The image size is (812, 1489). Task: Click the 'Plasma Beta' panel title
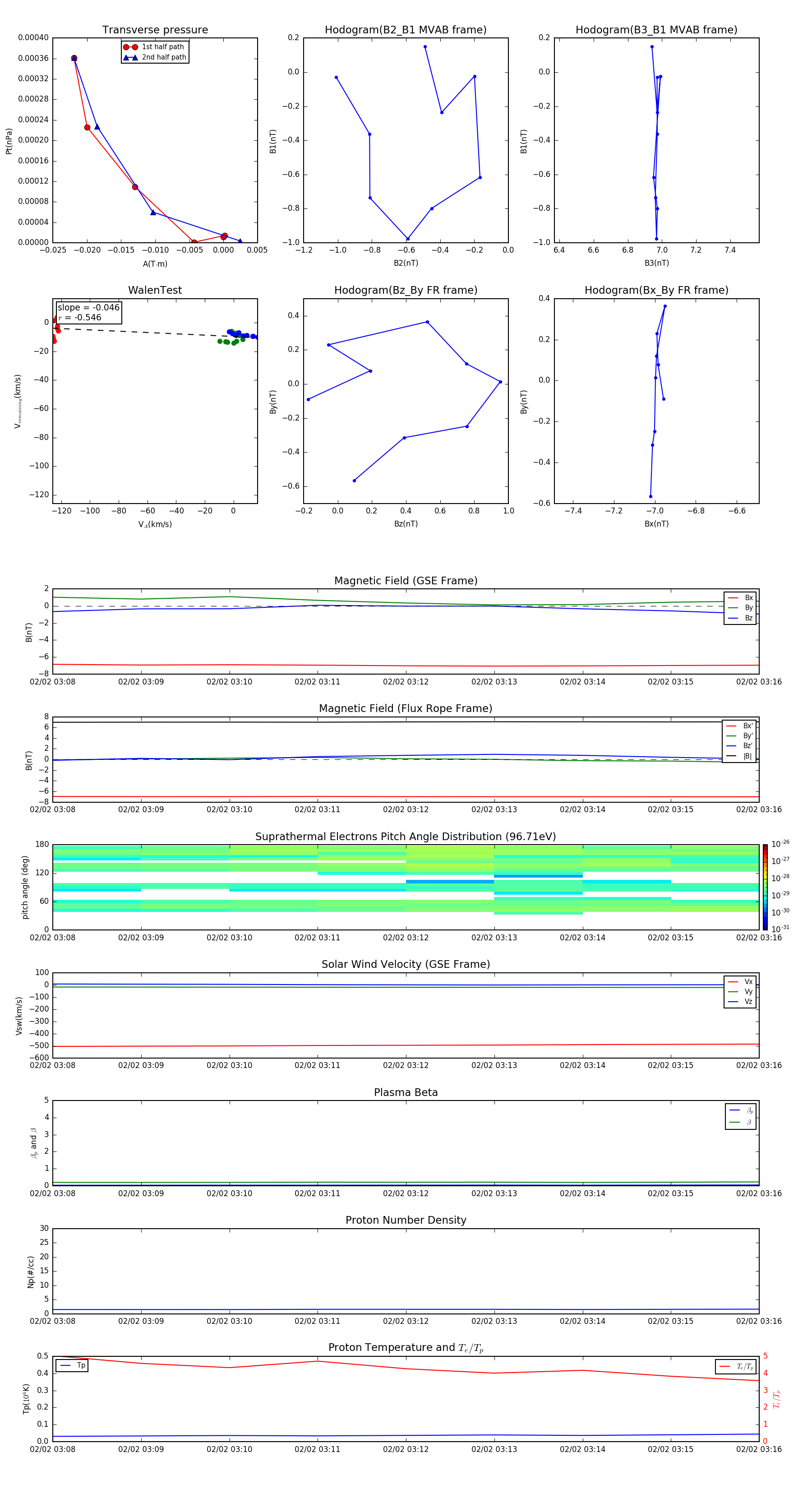[x=406, y=1092]
